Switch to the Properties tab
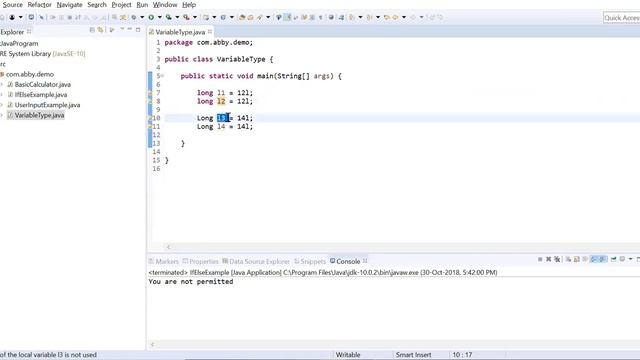Viewport: 640px width, 360px height. [200, 261]
